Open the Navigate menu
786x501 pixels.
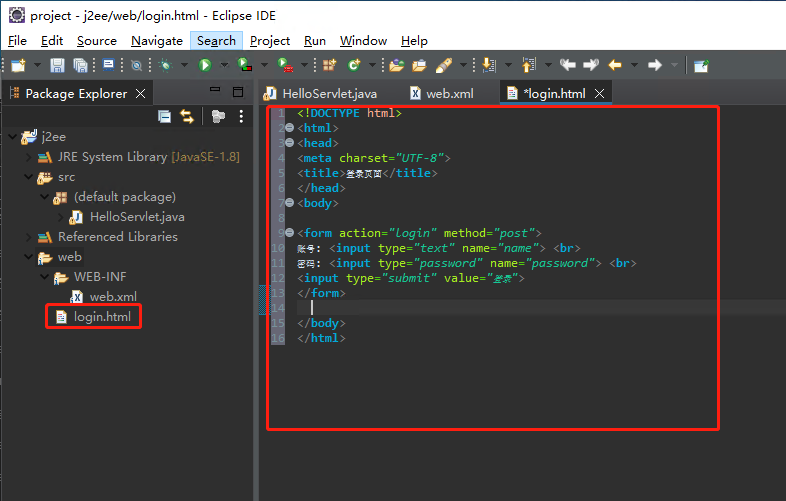coord(157,41)
